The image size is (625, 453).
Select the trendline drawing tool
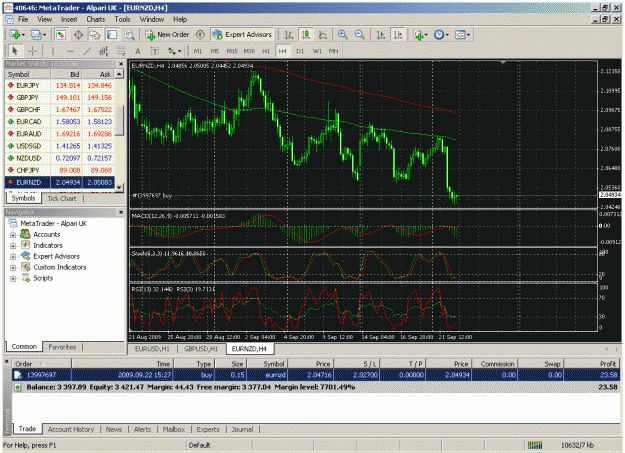[x=86, y=51]
